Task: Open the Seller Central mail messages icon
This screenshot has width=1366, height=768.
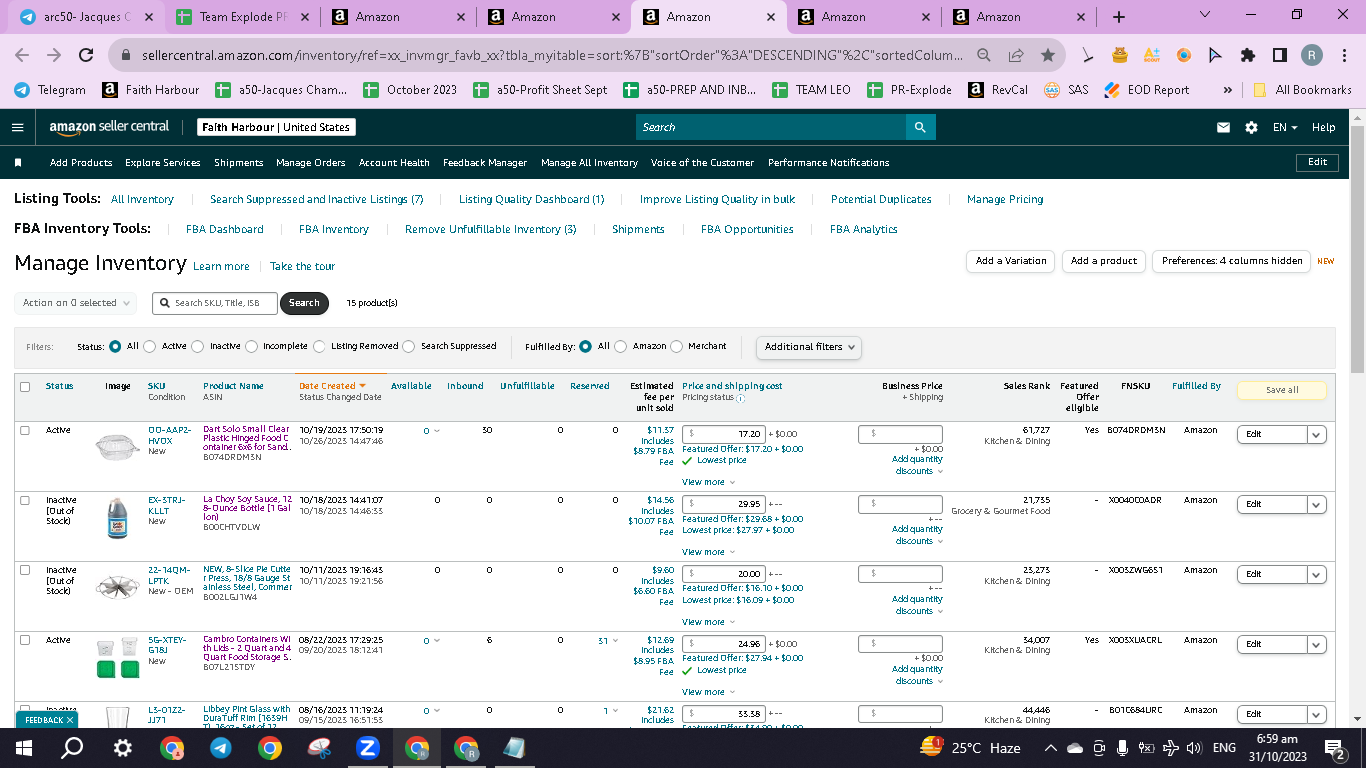Action: click(1223, 128)
